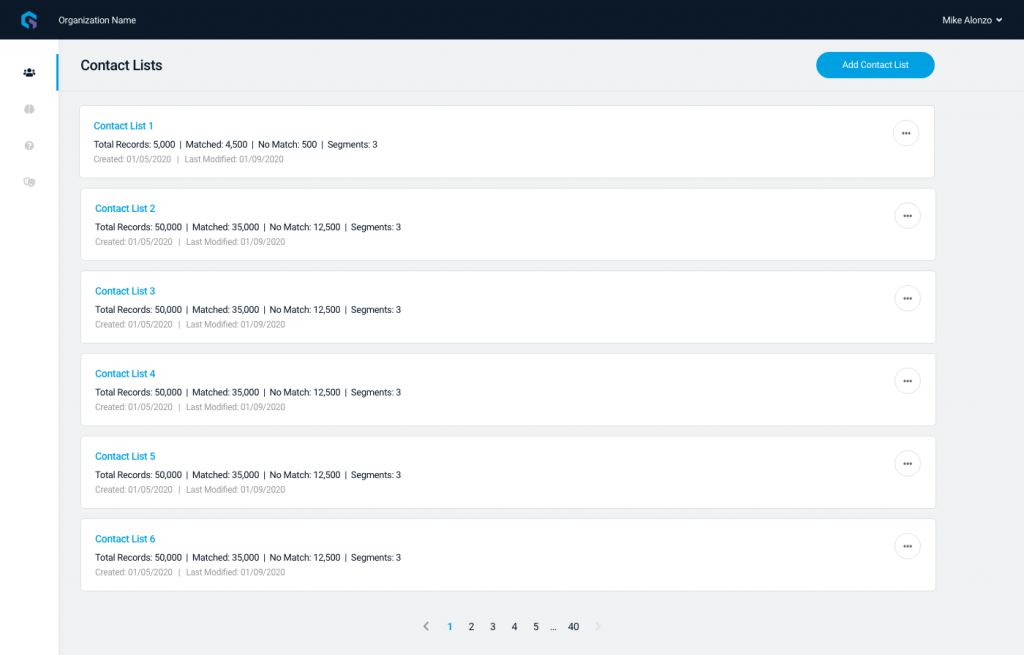
Task: Click the Contact Lists page heading
Action: click(x=121, y=65)
